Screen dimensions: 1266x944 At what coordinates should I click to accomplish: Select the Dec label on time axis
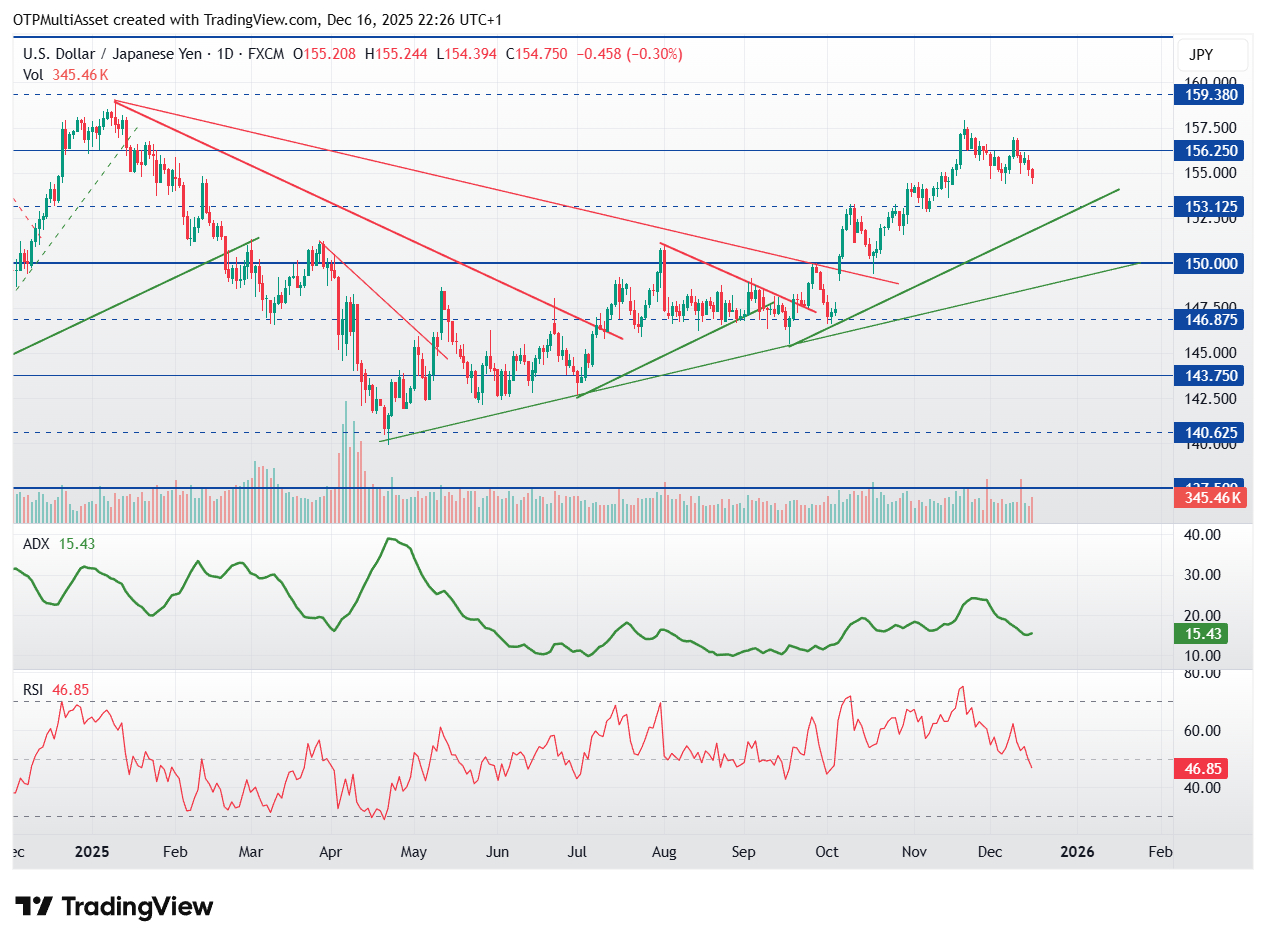click(990, 852)
